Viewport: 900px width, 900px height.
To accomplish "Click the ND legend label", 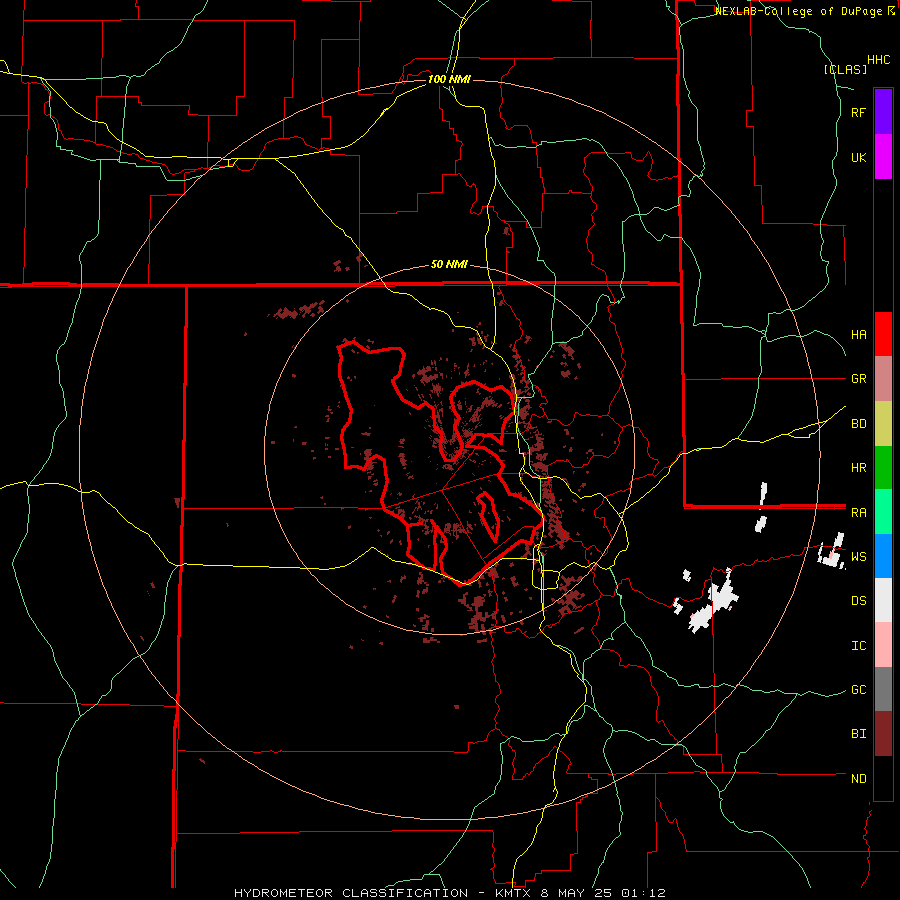I will [x=858, y=779].
